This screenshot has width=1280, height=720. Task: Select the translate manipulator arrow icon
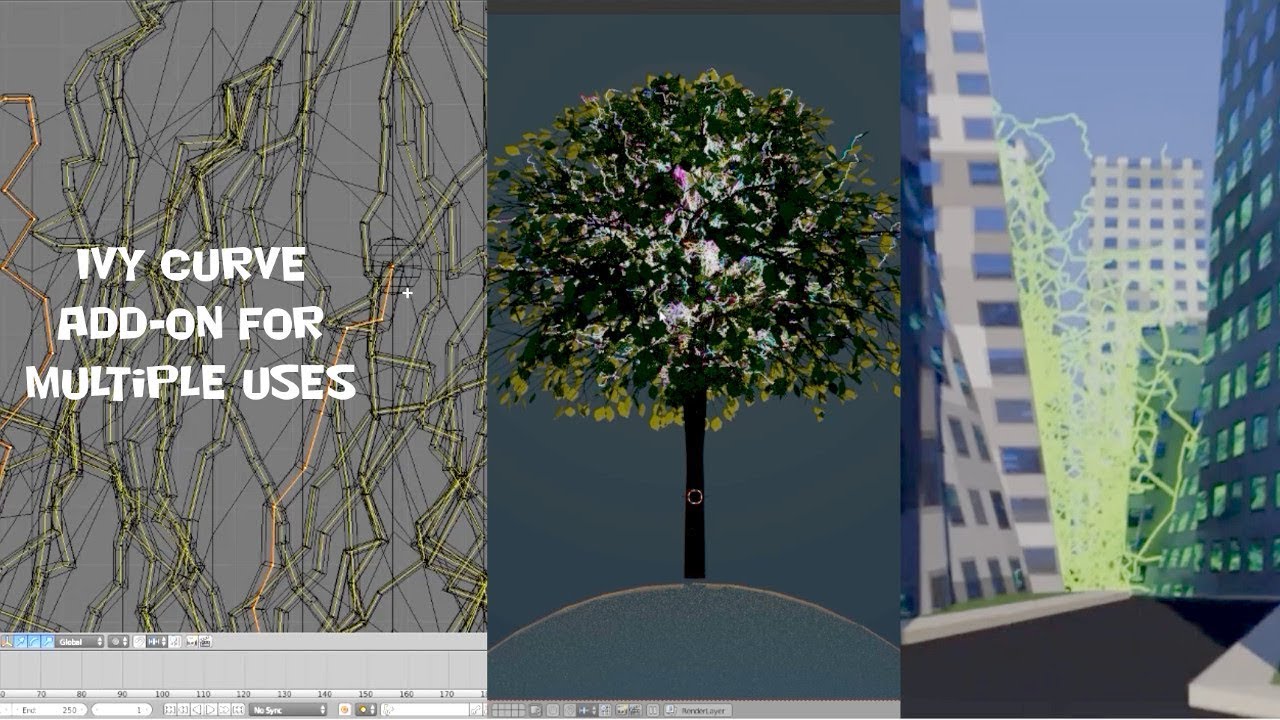pos(21,641)
